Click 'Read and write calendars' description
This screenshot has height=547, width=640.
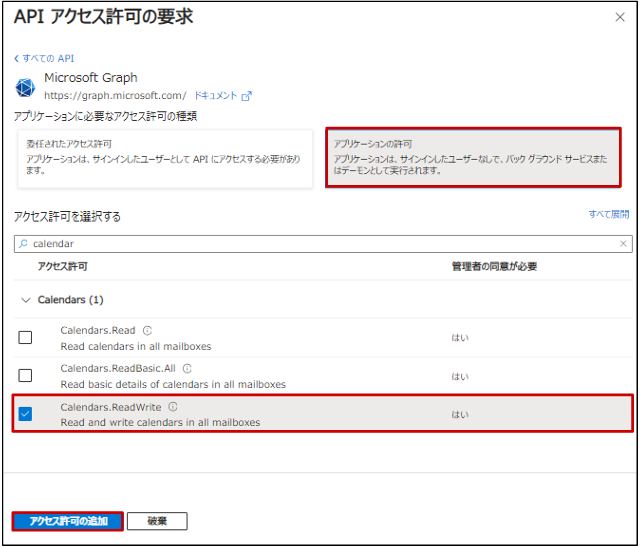tap(160, 422)
